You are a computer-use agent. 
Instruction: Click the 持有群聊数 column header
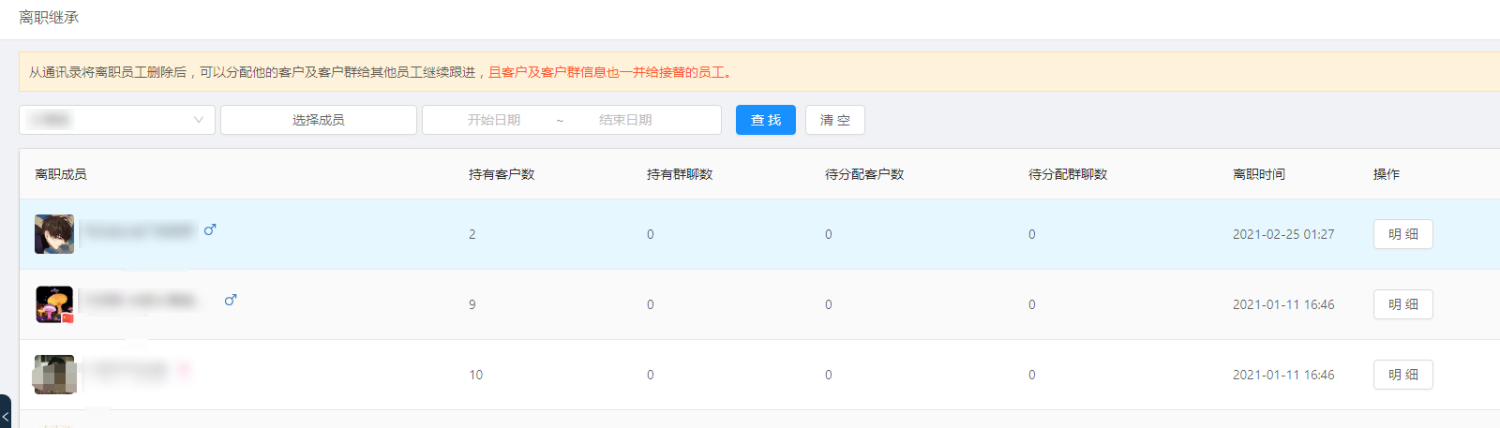(680, 174)
